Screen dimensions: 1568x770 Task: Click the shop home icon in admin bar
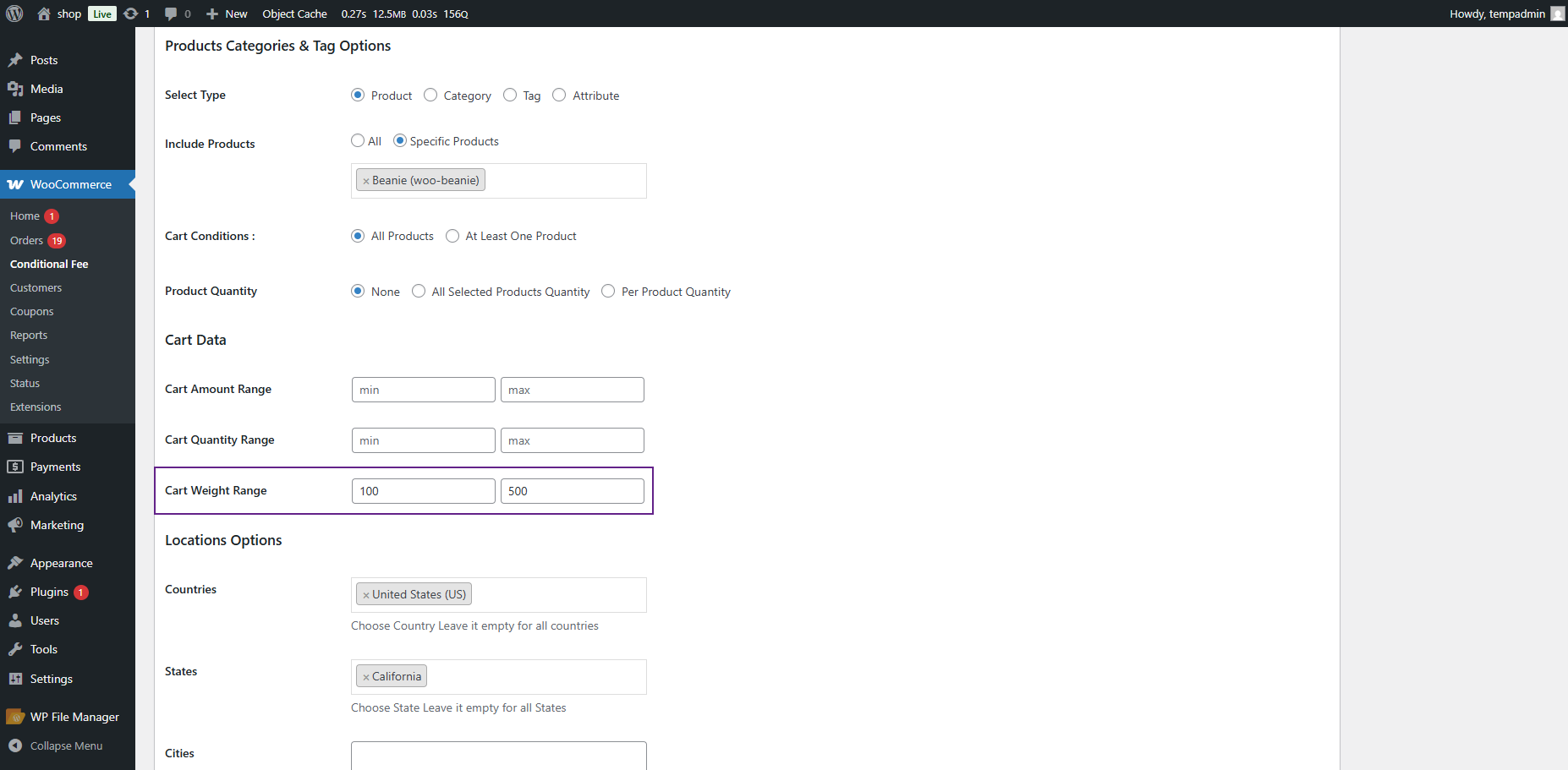[x=44, y=14]
